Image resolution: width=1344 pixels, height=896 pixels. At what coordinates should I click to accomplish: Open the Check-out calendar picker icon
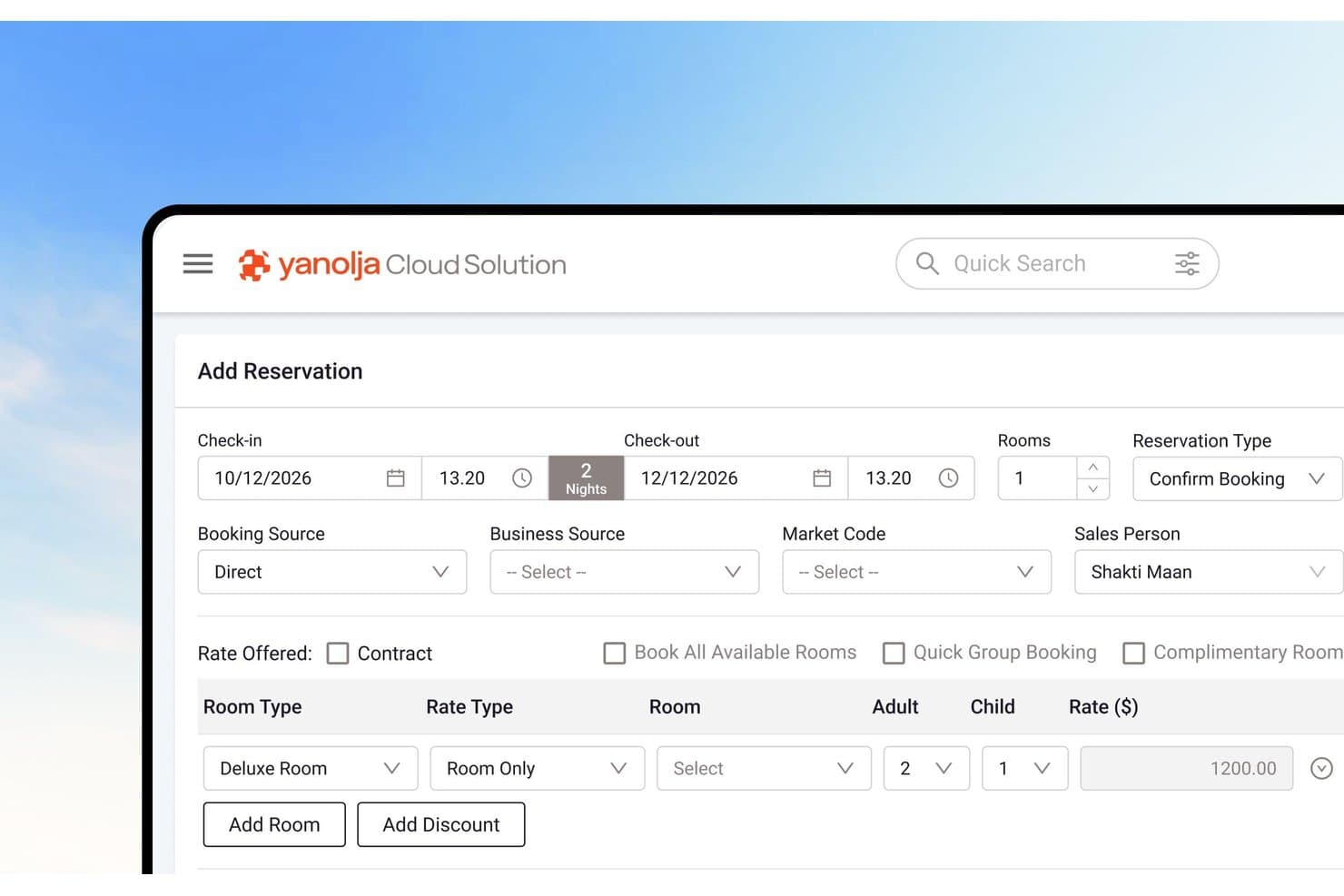[822, 478]
